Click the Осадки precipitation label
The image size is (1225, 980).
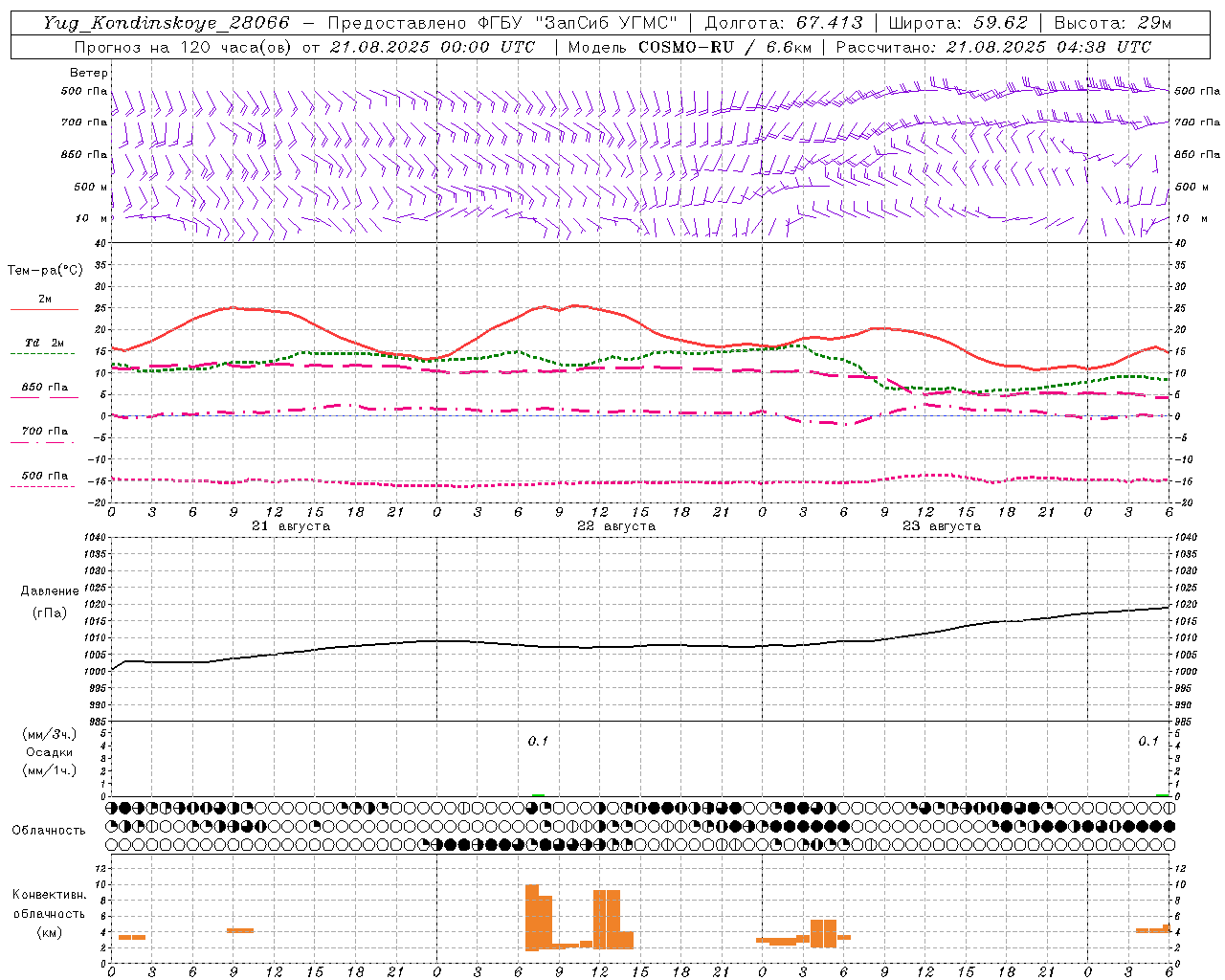coord(49,752)
